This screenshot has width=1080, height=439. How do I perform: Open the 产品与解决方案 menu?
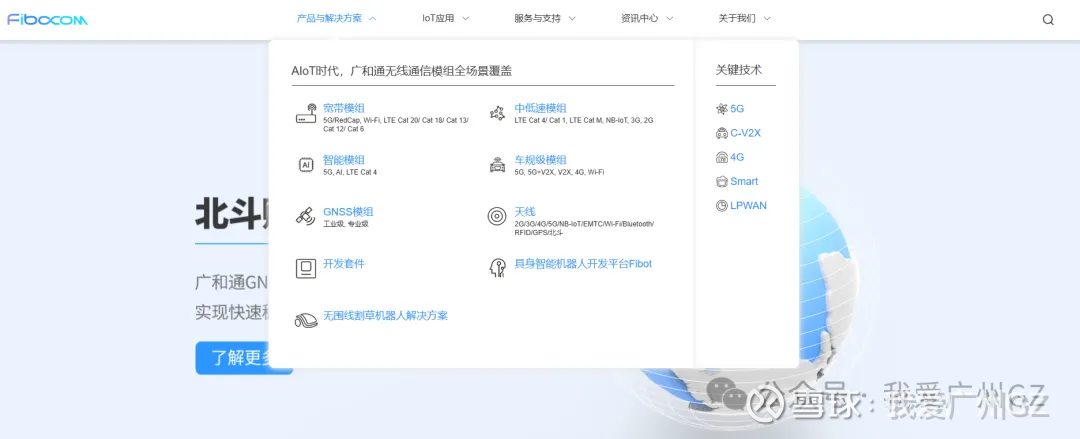click(329, 19)
